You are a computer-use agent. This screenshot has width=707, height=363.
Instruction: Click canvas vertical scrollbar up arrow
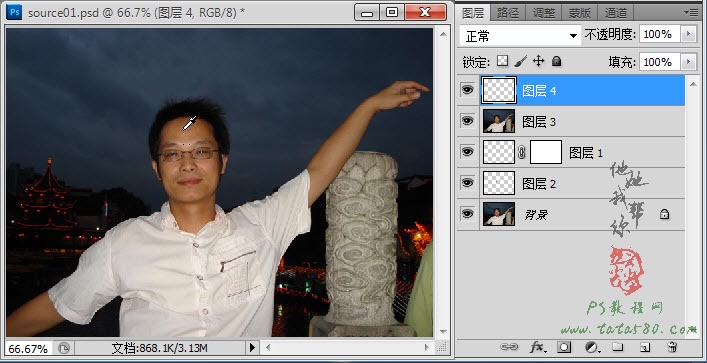coord(443,34)
